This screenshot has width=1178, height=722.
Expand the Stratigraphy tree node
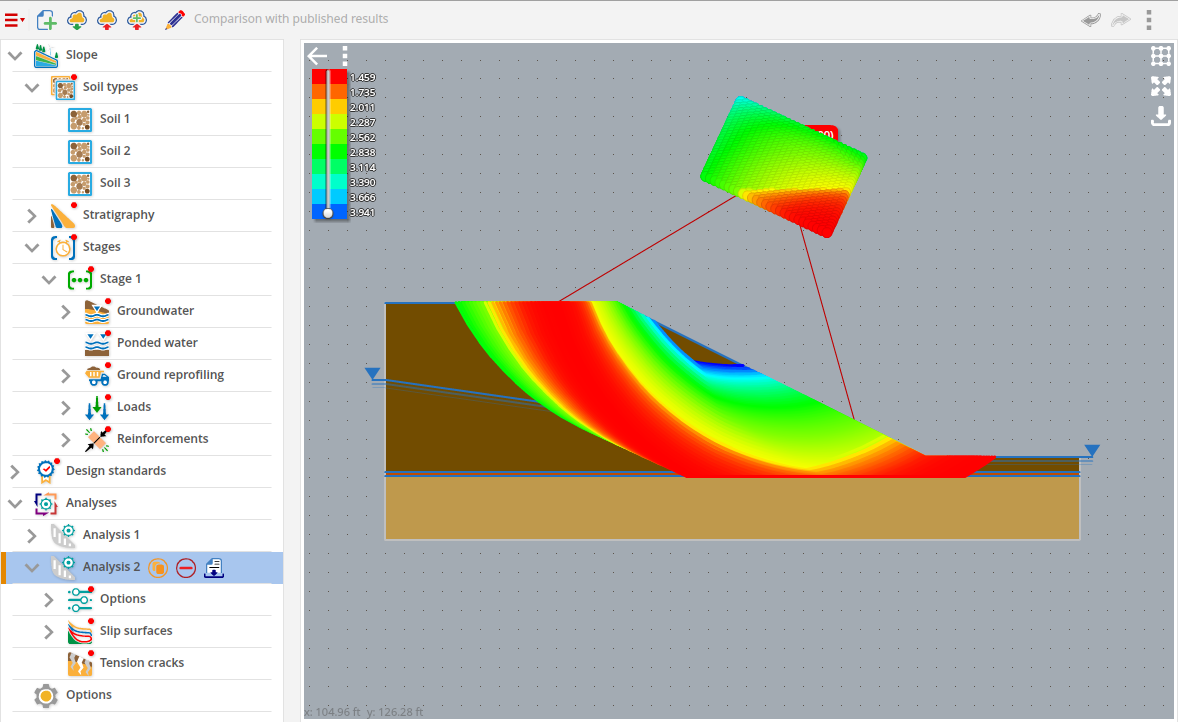32,215
